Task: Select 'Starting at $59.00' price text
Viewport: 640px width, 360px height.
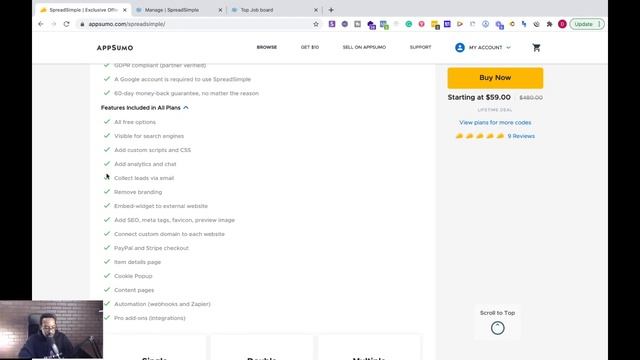Action: pos(479,97)
